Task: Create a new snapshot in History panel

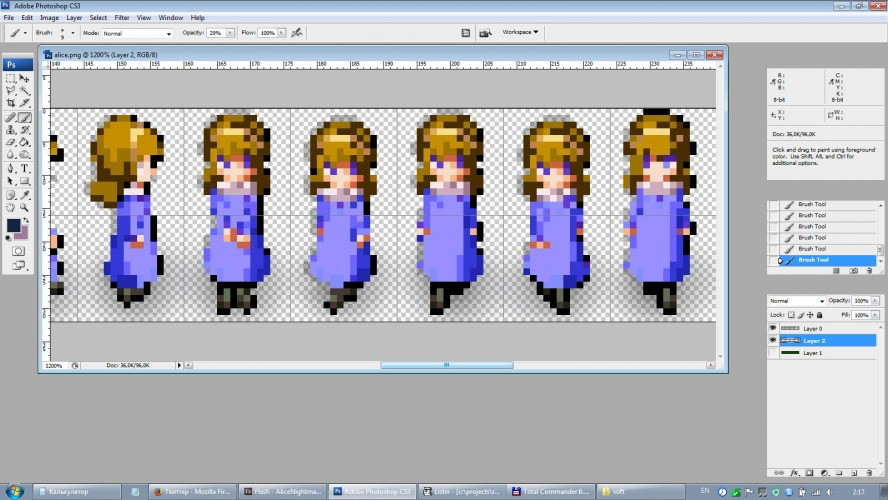Action: click(853, 271)
